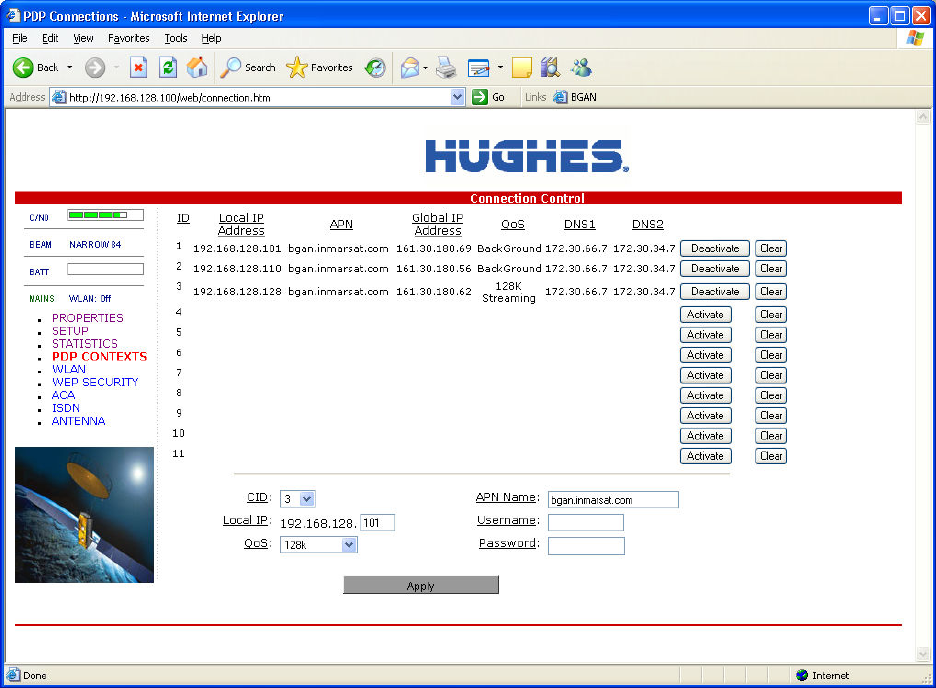The image size is (936, 688).
Task: Clear connection ID 1
Action: click(771, 248)
